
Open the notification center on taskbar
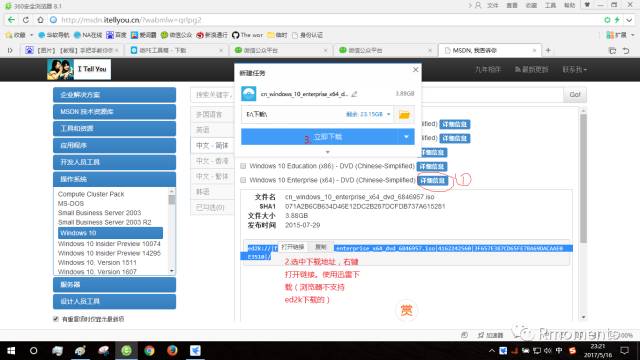[x=624, y=351]
